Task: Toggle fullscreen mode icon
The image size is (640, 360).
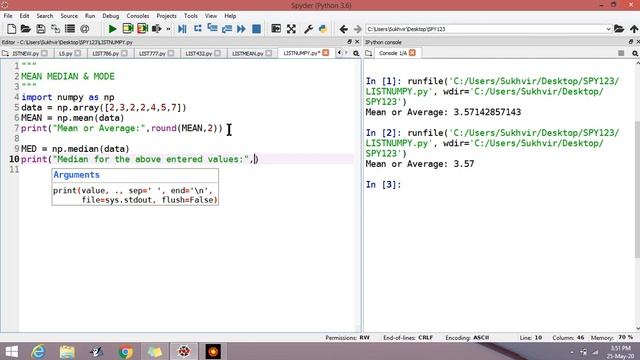Action: (291, 29)
